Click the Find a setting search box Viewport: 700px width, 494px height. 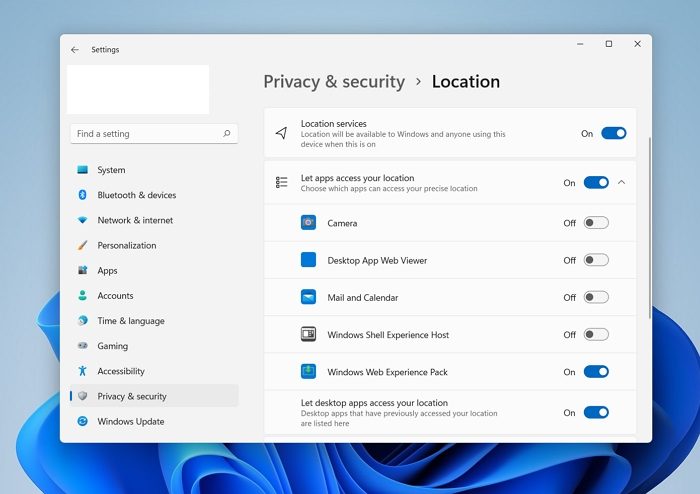[x=154, y=133]
